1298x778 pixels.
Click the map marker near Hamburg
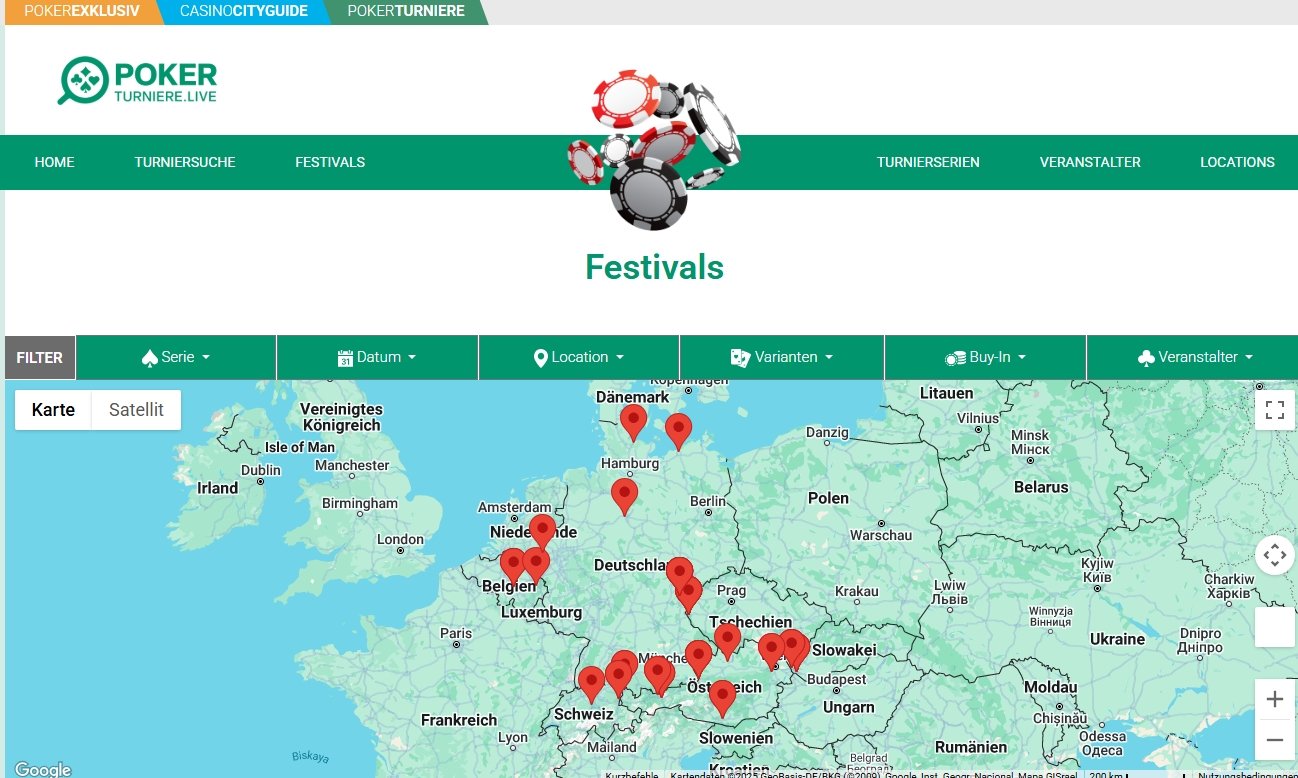coord(633,421)
